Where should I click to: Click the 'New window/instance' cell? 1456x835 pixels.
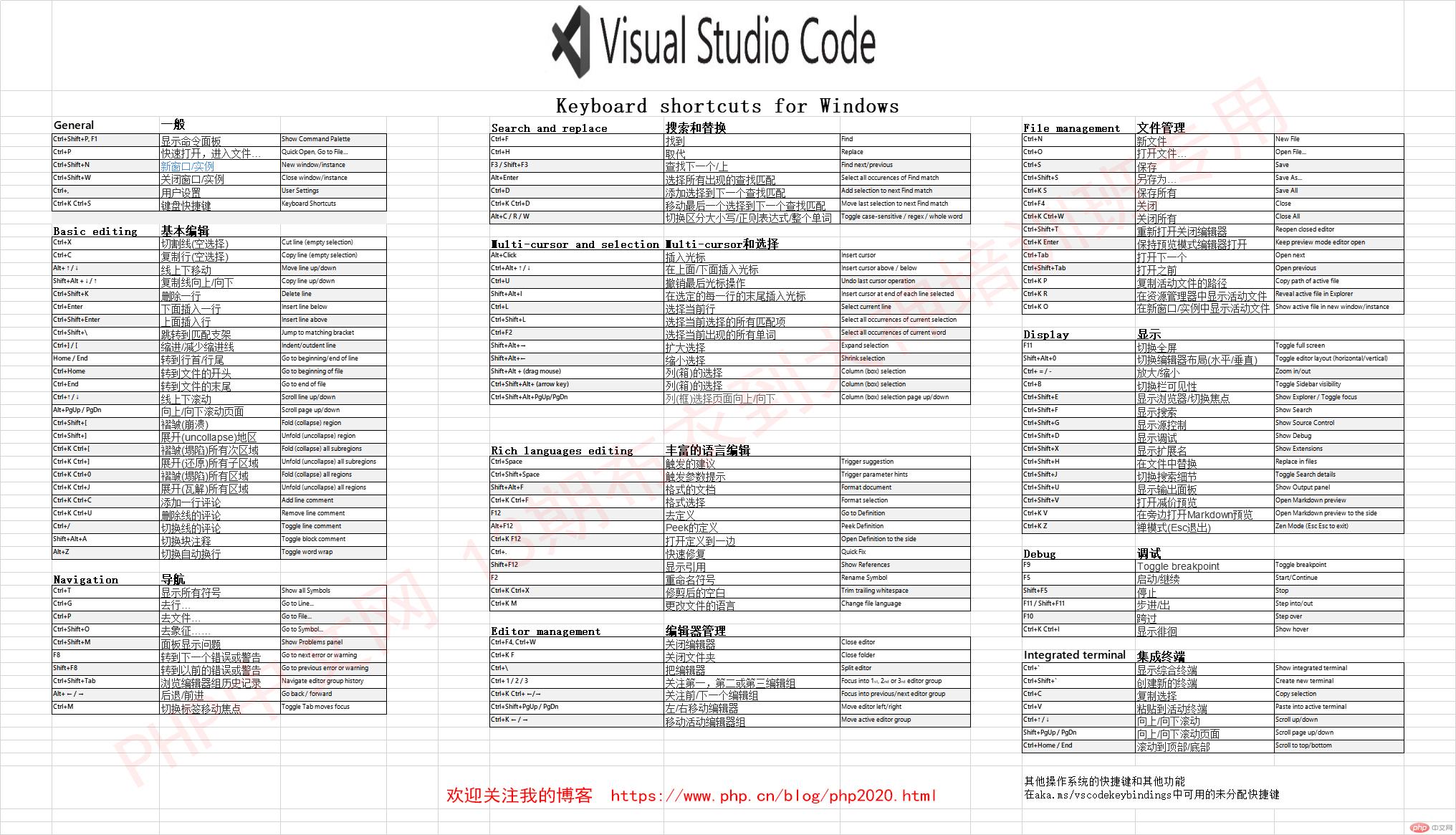point(333,166)
